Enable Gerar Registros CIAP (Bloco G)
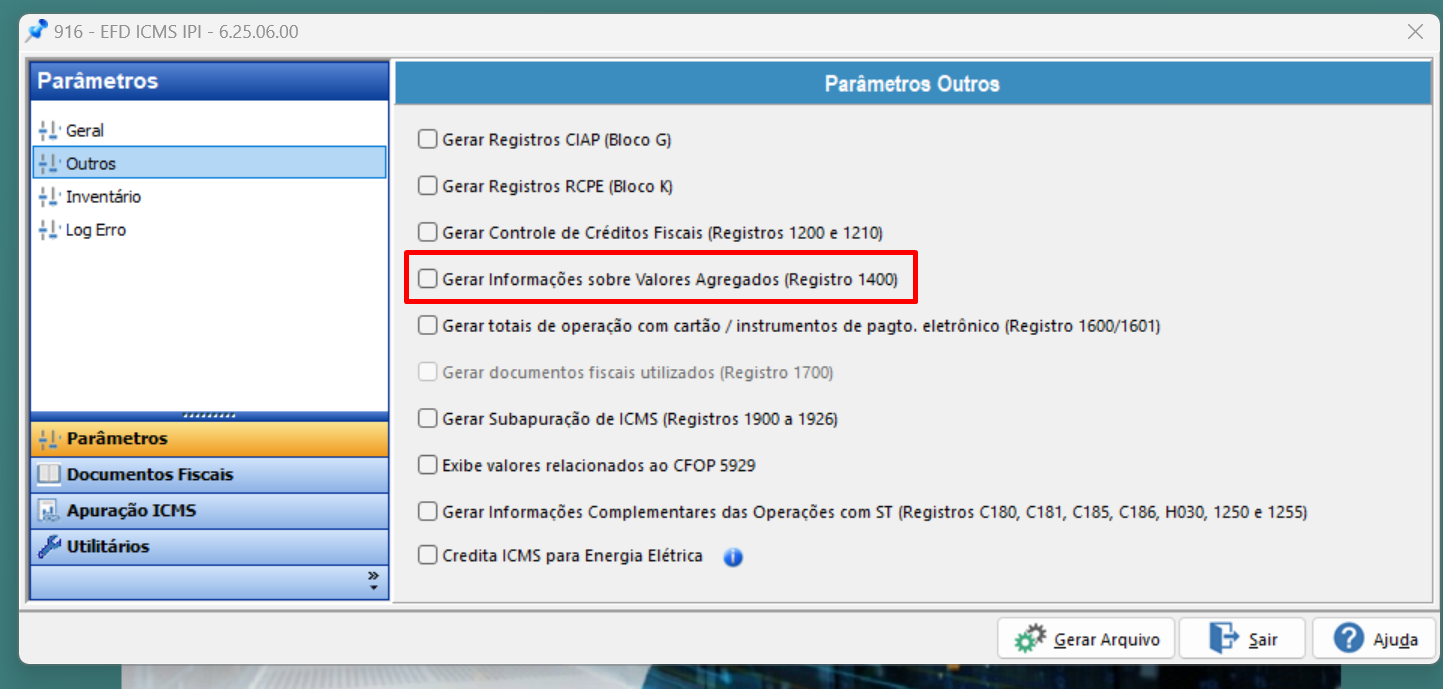The width and height of the screenshot is (1443, 689). pos(428,139)
